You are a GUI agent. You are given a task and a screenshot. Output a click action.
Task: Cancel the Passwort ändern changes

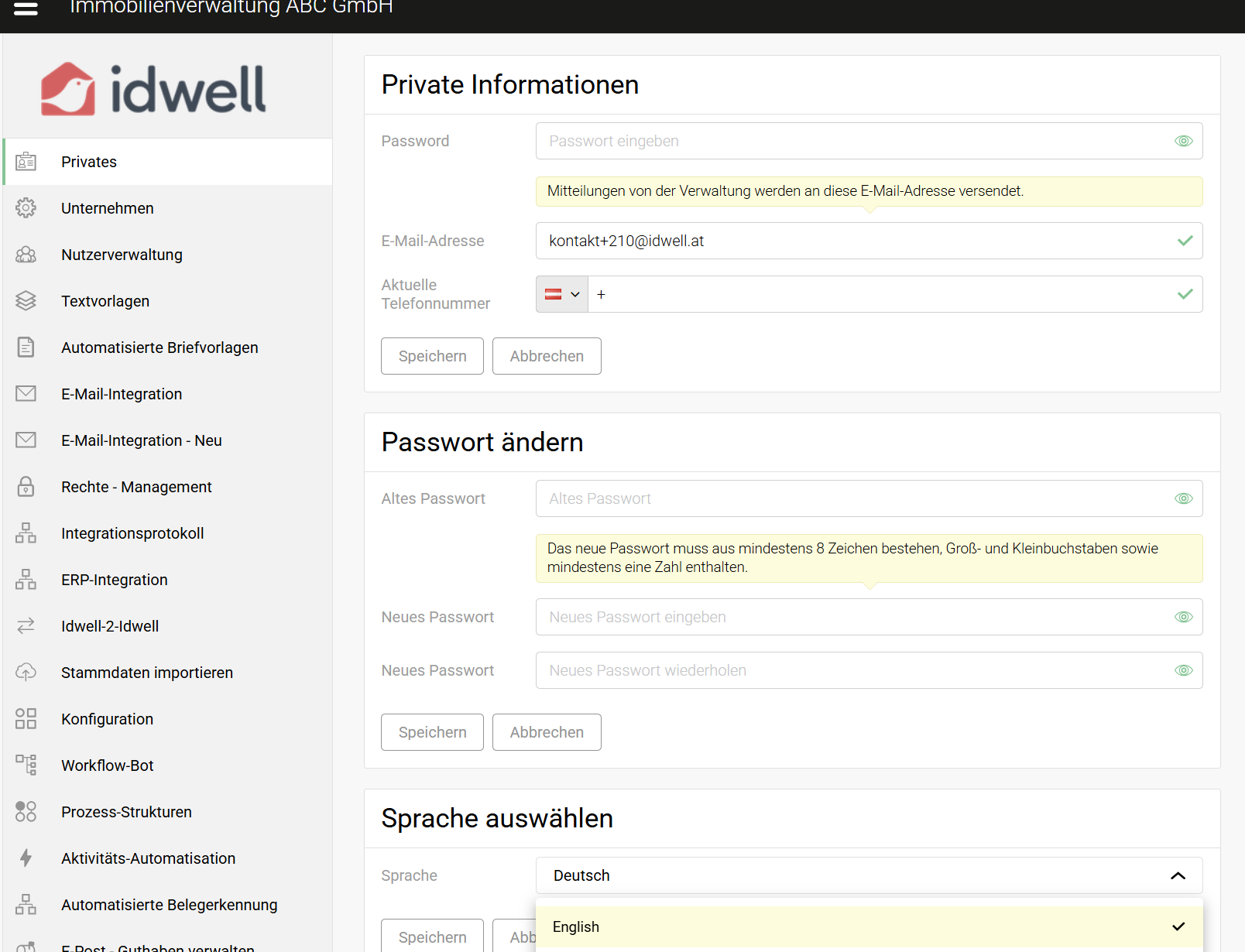(x=547, y=732)
